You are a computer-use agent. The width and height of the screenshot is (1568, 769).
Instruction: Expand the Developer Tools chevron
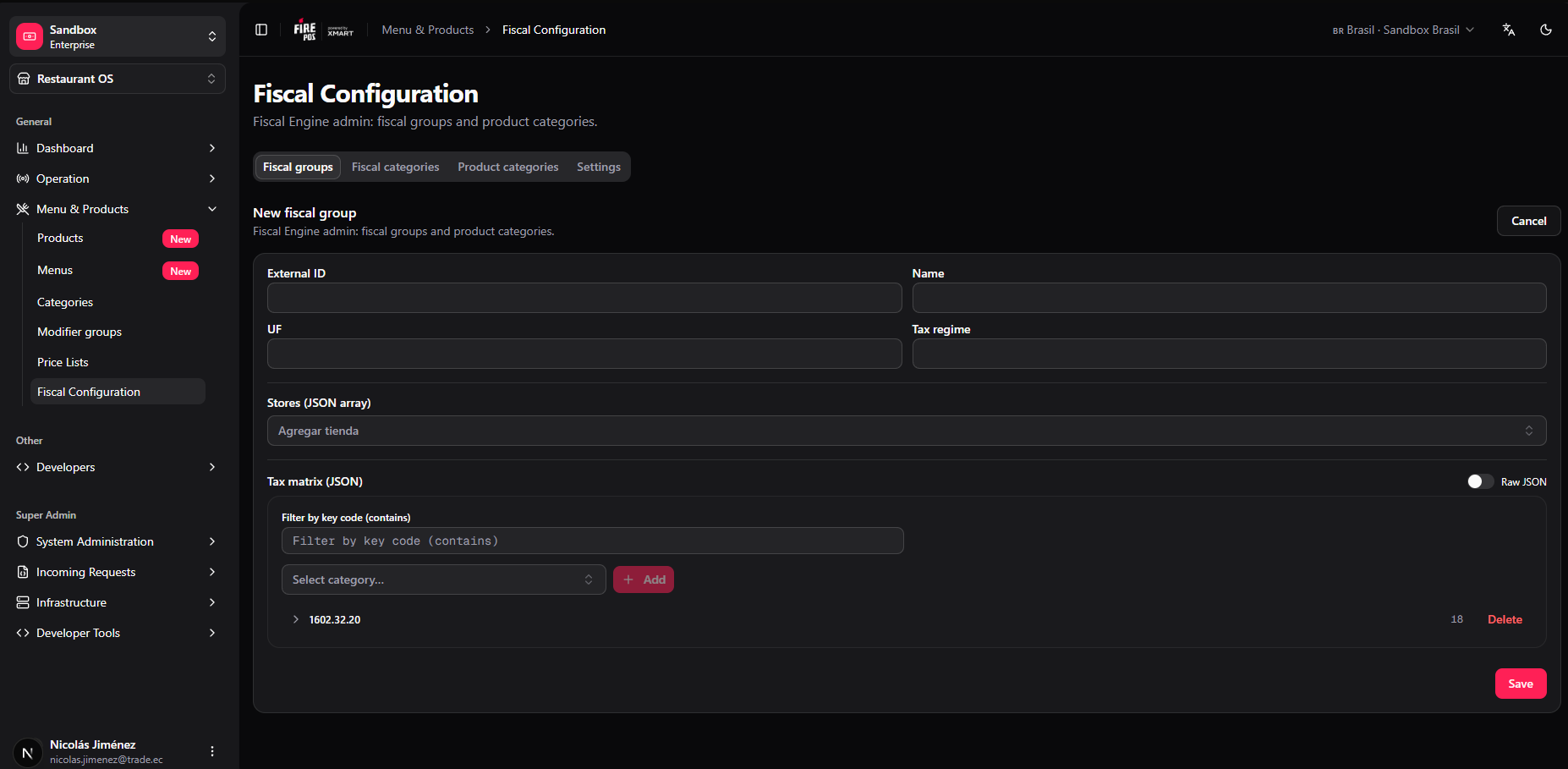tap(212, 633)
